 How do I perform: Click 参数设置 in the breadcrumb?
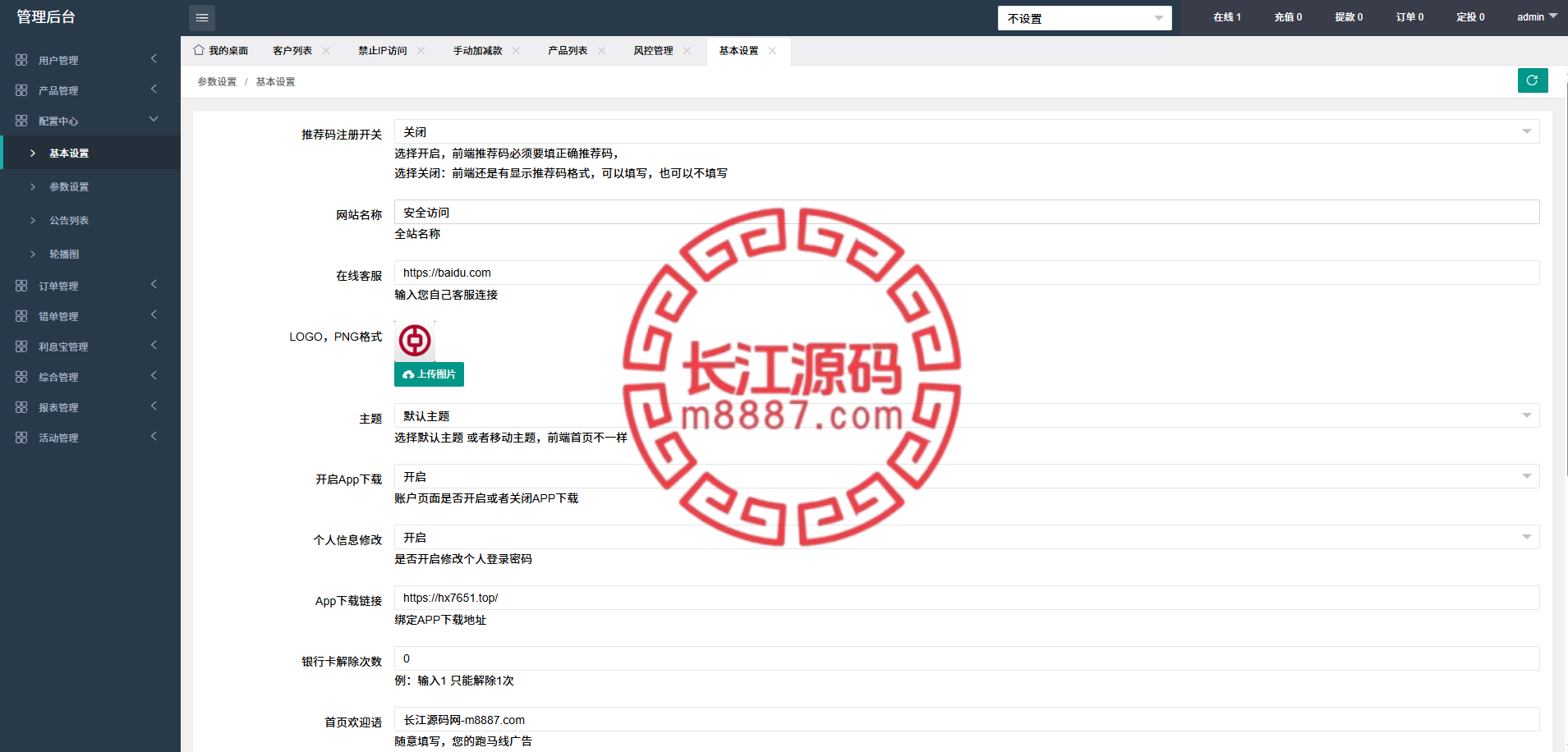click(217, 82)
